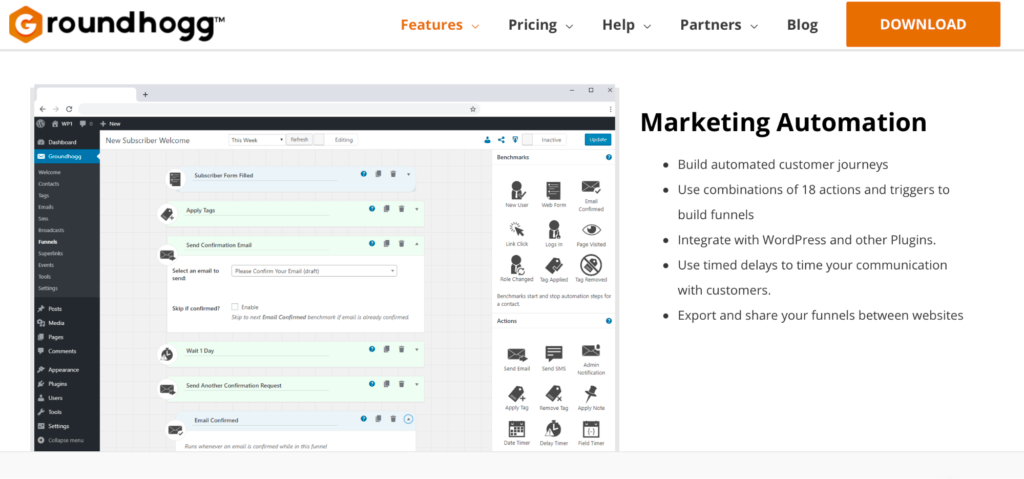Duplicate the Send Another Confirmation Request step
The image size is (1024, 479).
click(387, 384)
